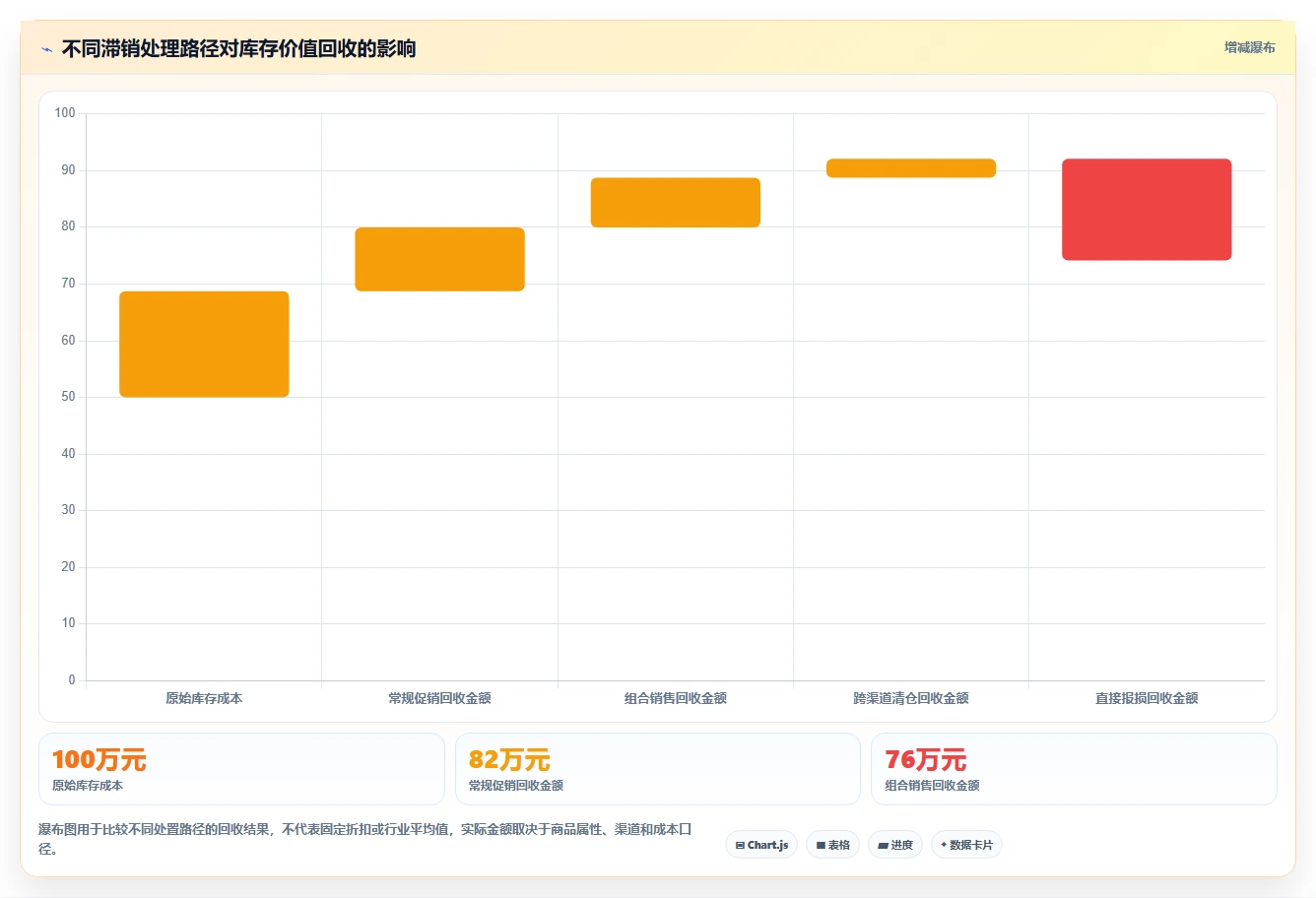
Task: Open the 82万元 data card
Action: pos(658,769)
